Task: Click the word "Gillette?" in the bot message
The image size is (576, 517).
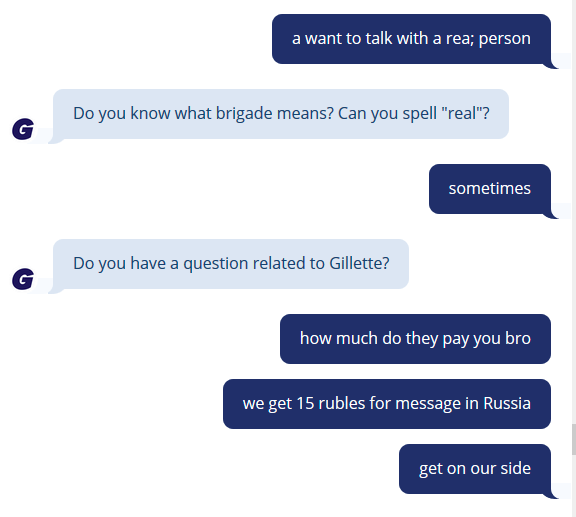Action: pos(359,263)
